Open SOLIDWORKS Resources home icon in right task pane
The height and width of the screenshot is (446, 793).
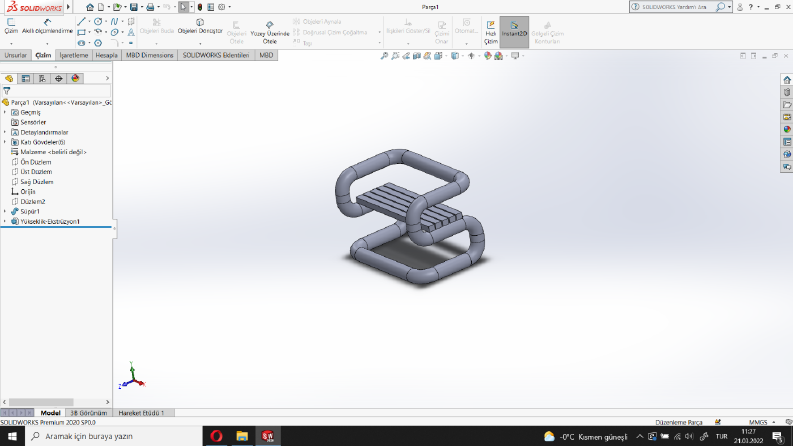pyautogui.click(x=787, y=80)
